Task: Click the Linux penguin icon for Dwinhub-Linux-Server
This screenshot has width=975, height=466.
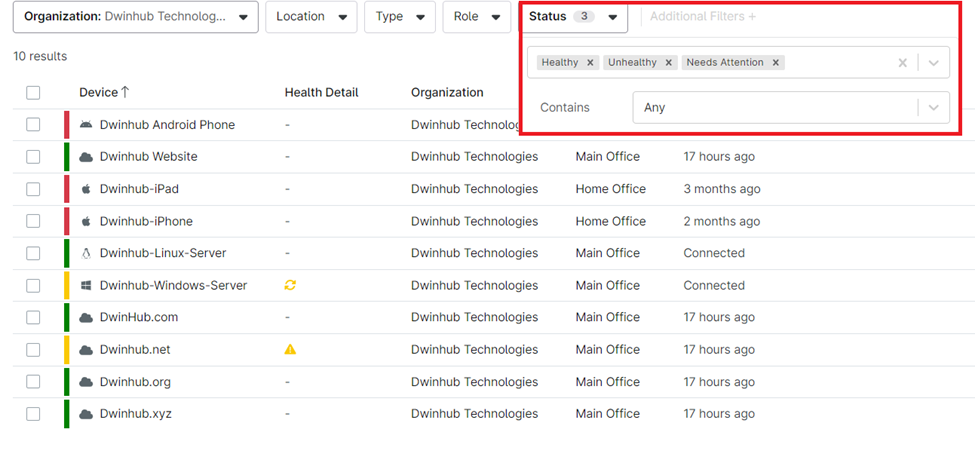Action: pyautogui.click(x=86, y=253)
